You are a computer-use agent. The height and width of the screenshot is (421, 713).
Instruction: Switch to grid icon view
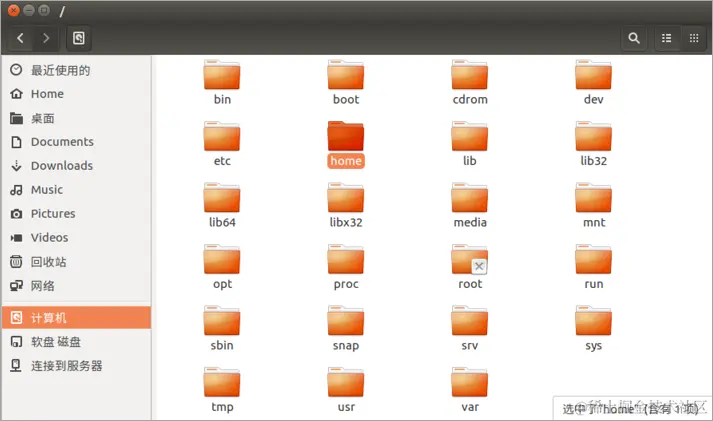click(694, 38)
